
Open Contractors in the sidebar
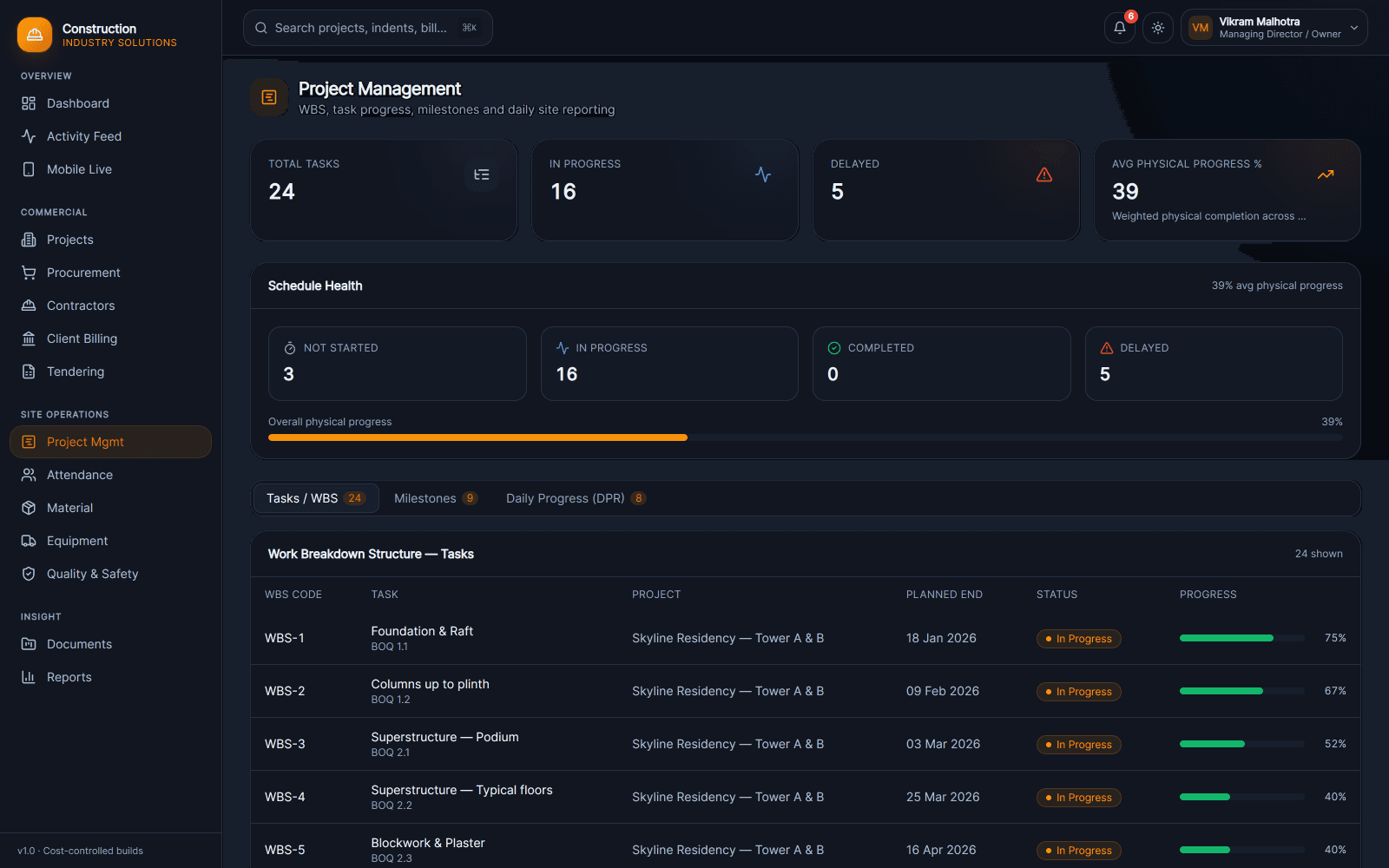[x=110, y=306]
